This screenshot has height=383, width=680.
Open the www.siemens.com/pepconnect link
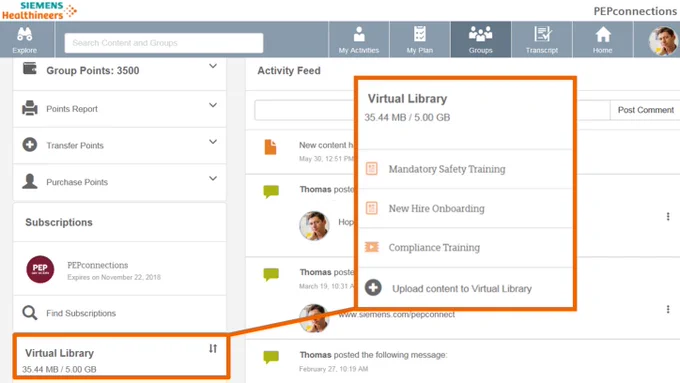(x=396, y=314)
